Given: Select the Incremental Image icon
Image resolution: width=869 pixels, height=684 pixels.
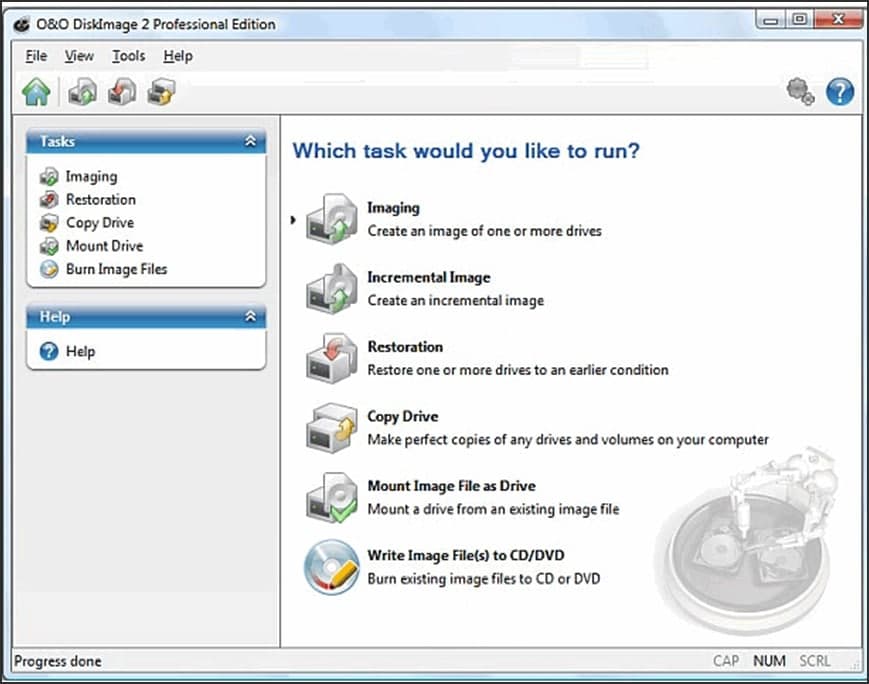Looking at the screenshot, I should tap(330, 286).
